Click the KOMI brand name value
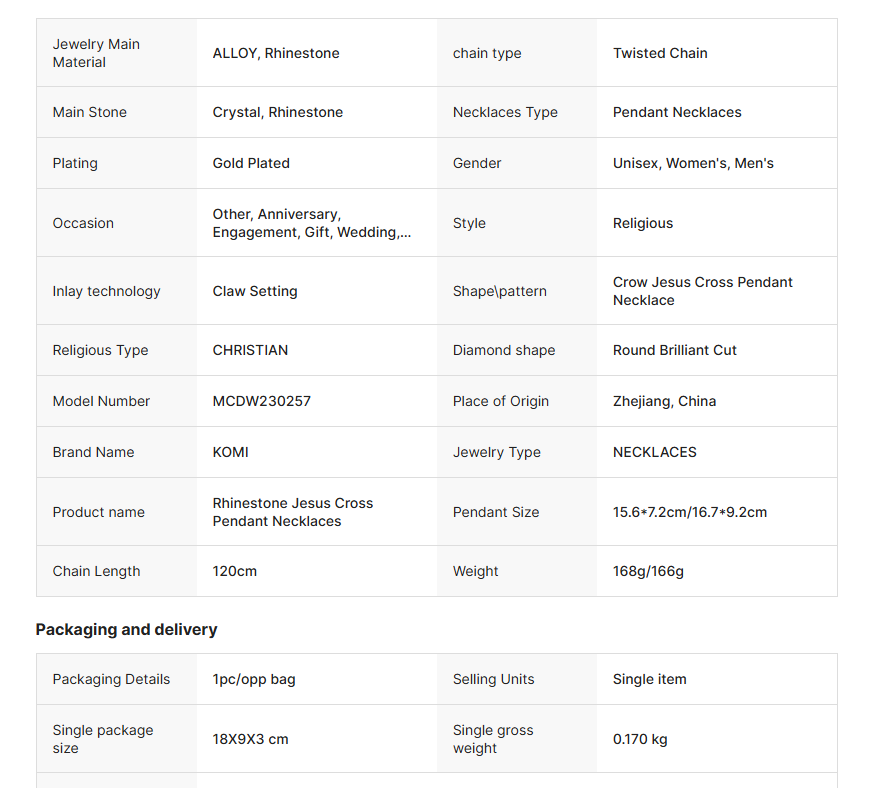 point(231,452)
